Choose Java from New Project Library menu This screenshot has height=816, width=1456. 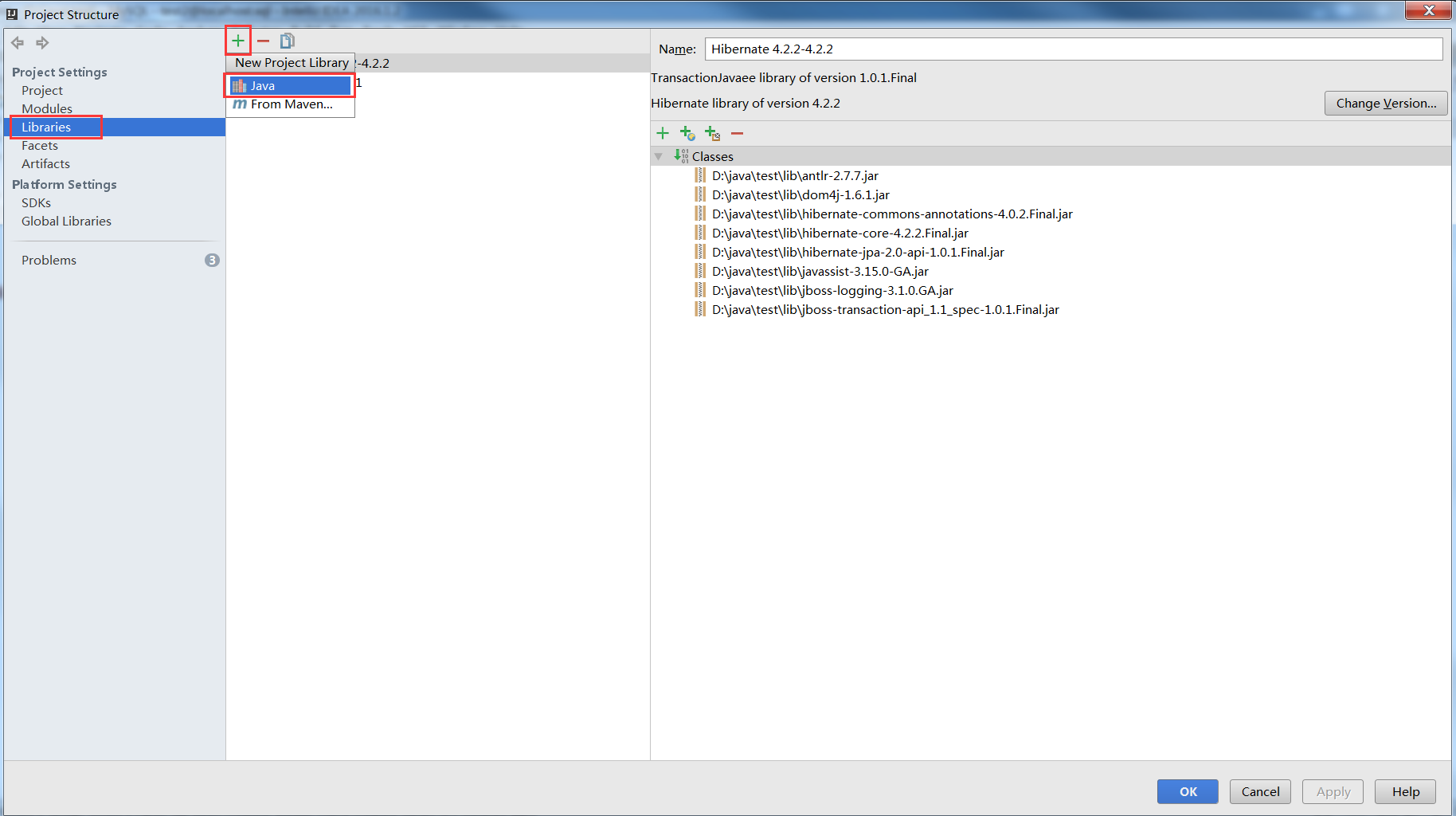pos(291,85)
